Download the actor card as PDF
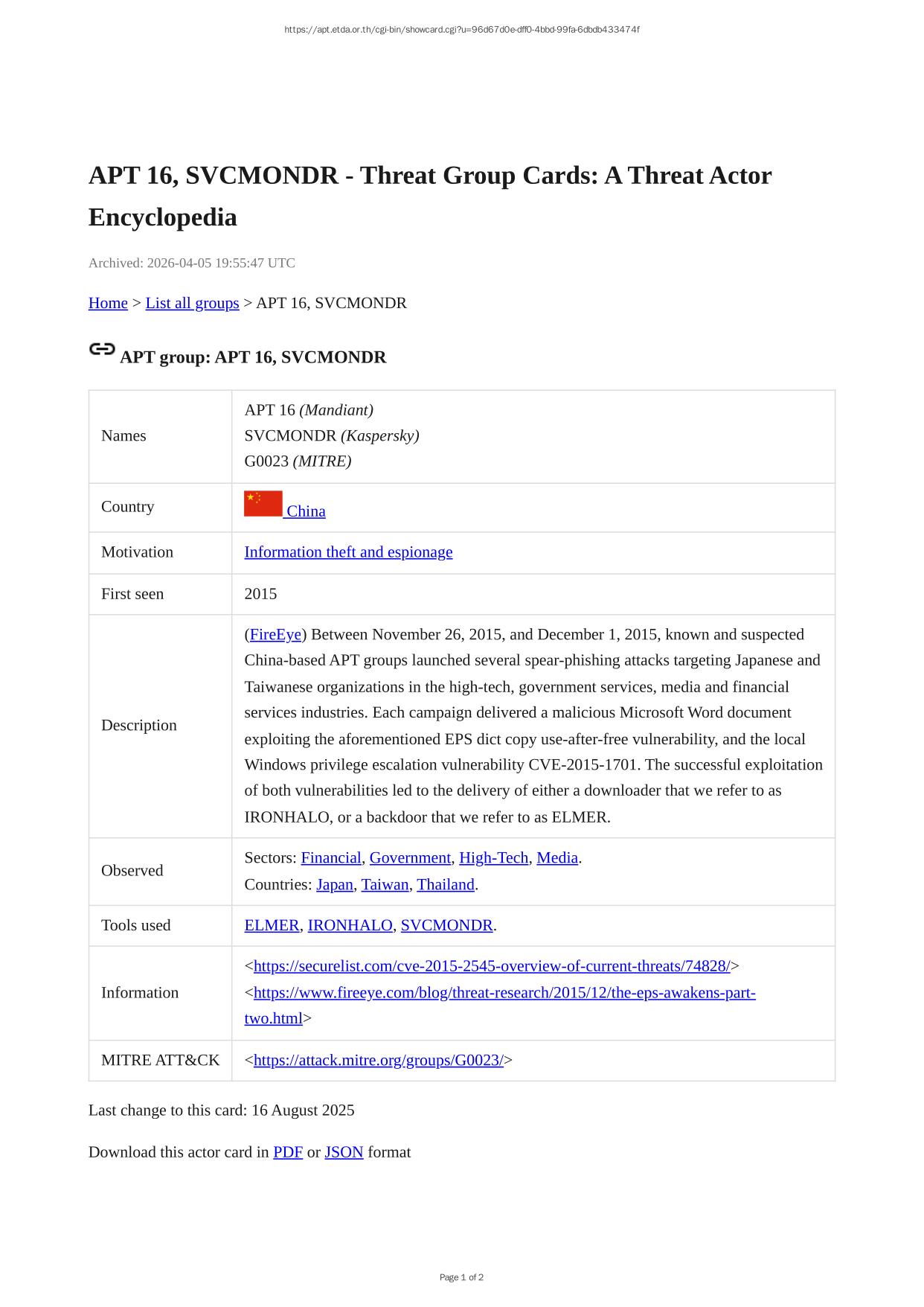Screen dimensions: 924x1307 point(287,1153)
